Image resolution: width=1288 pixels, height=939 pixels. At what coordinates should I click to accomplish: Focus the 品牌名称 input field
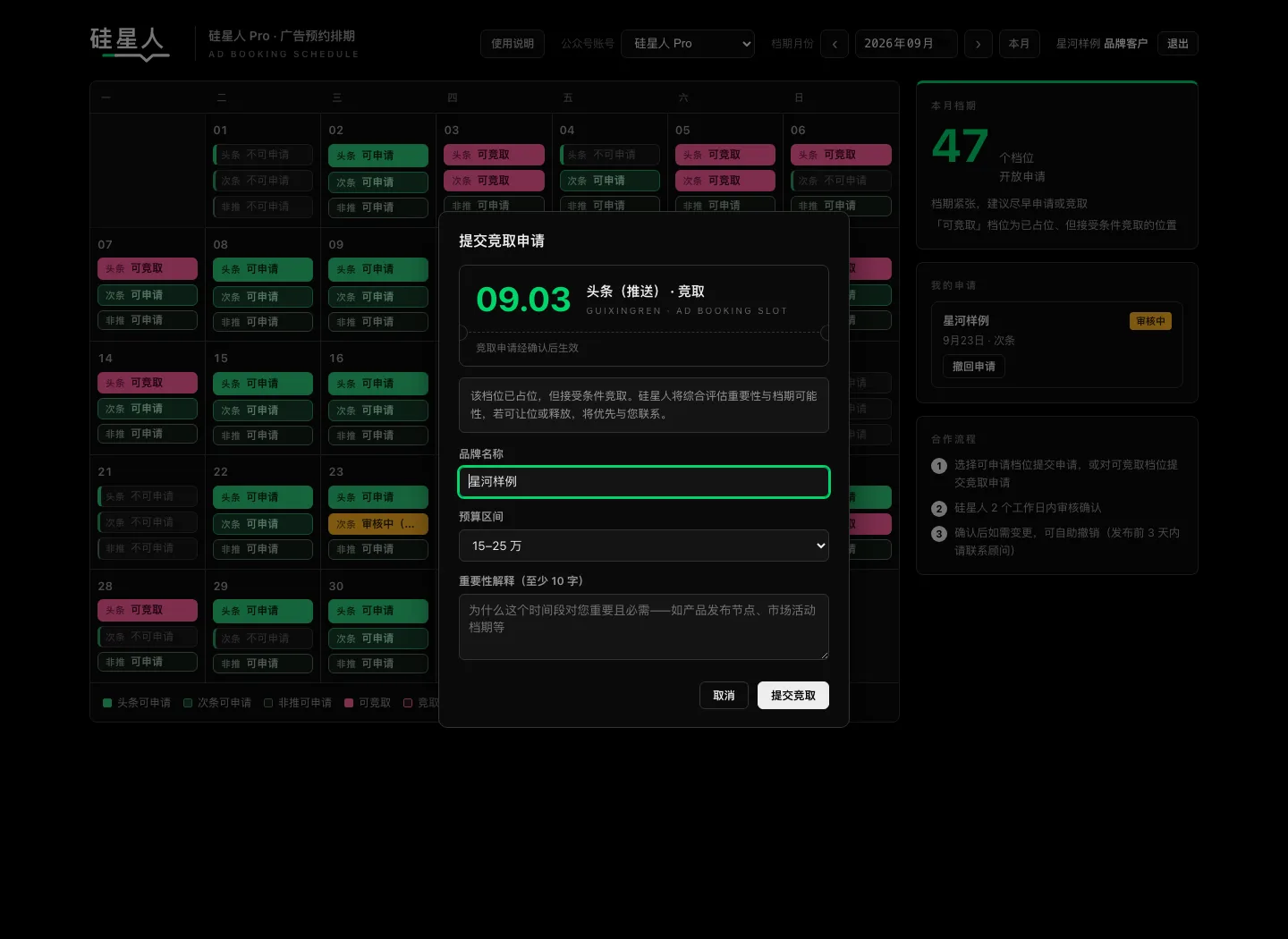click(x=644, y=482)
